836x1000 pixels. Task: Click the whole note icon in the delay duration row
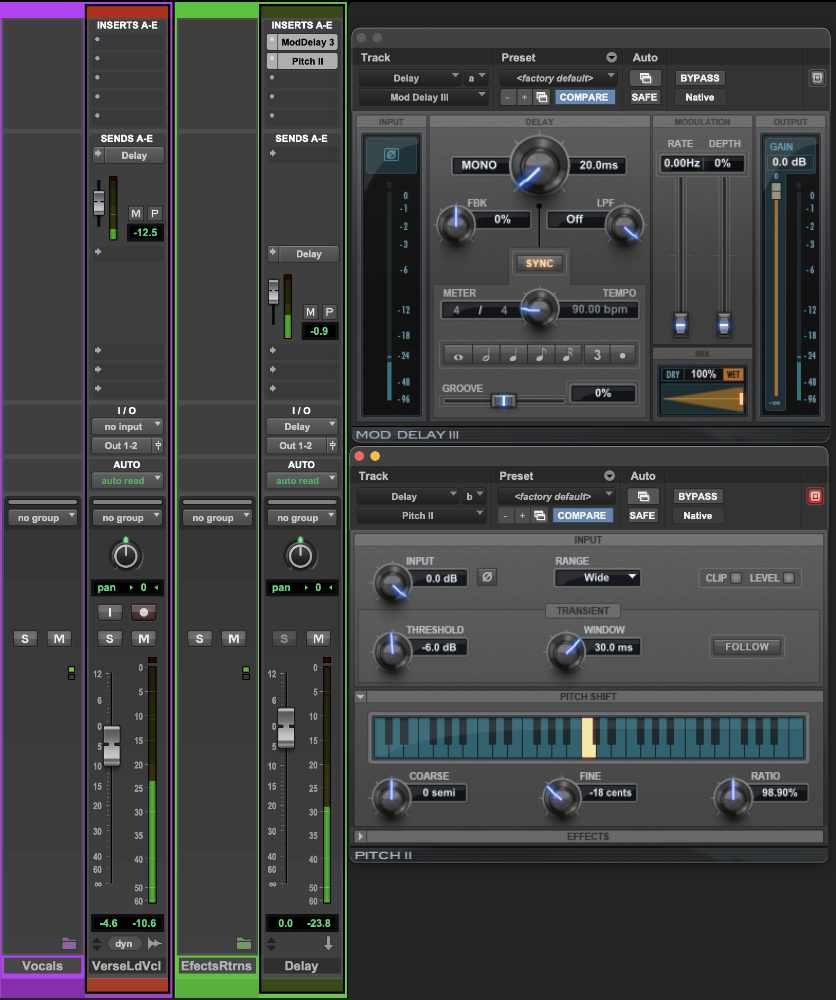458,356
